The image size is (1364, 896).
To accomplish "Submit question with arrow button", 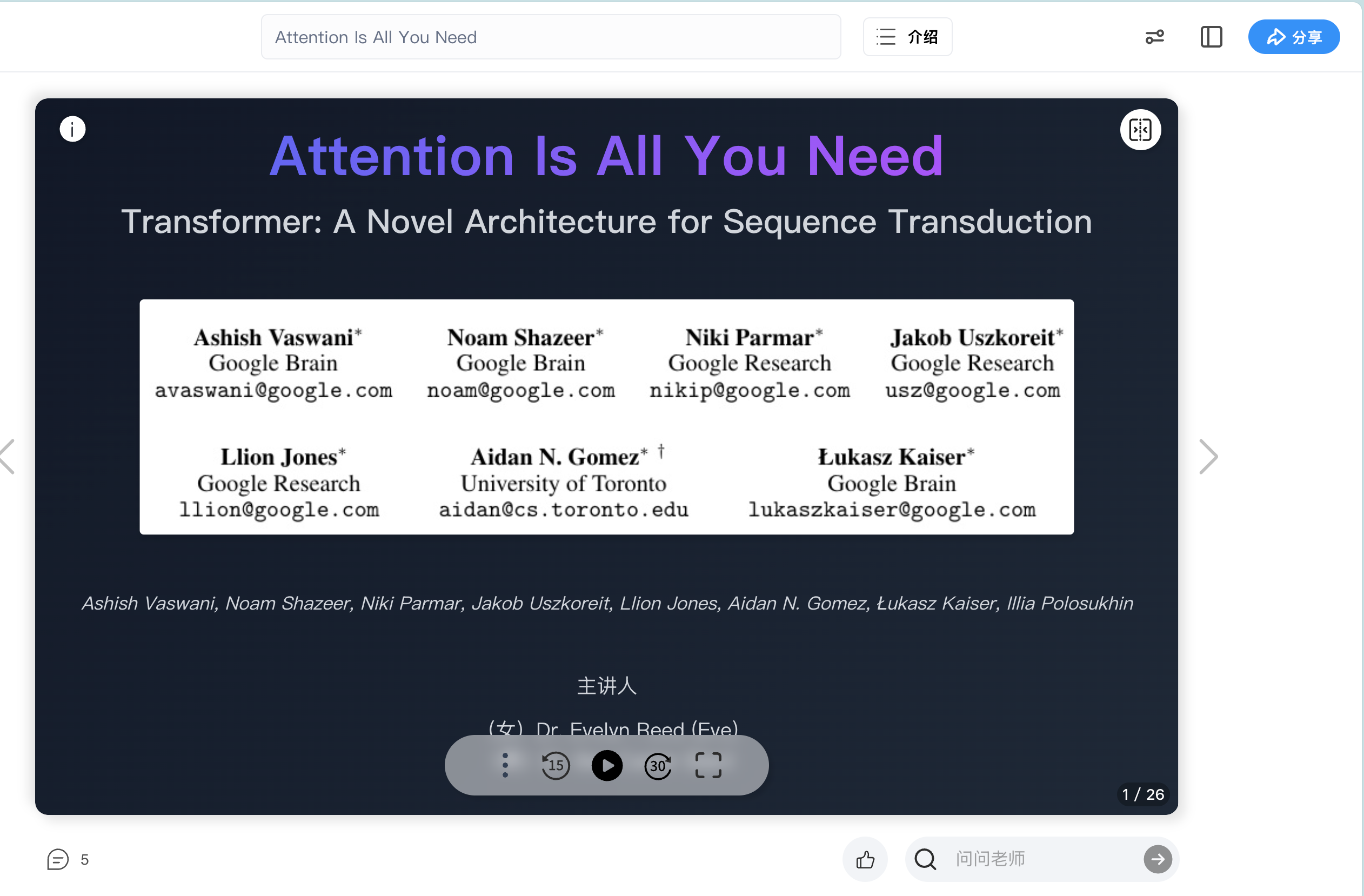I will pyautogui.click(x=1157, y=859).
